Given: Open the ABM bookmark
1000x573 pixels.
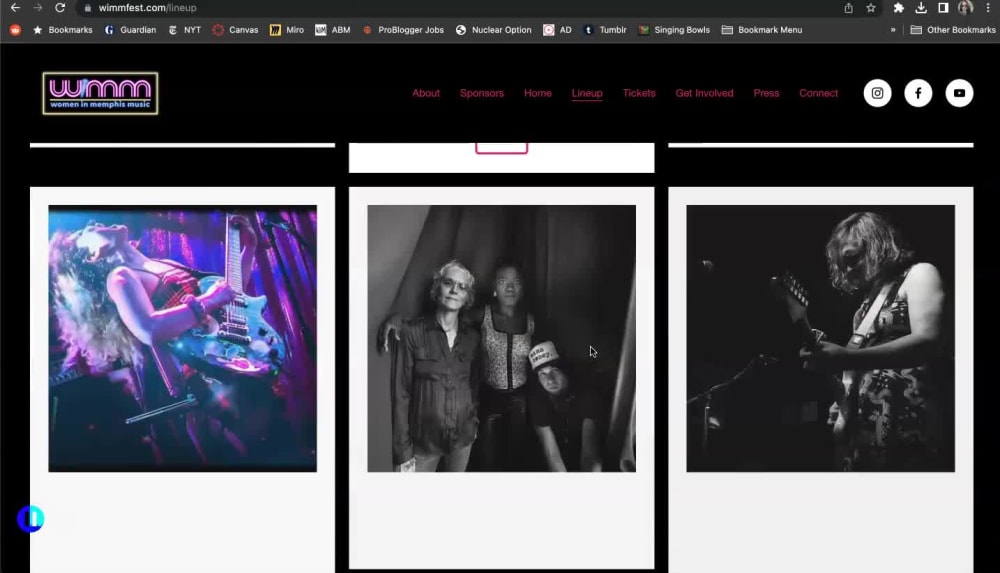Looking at the screenshot, I should (x=333, y=30).
